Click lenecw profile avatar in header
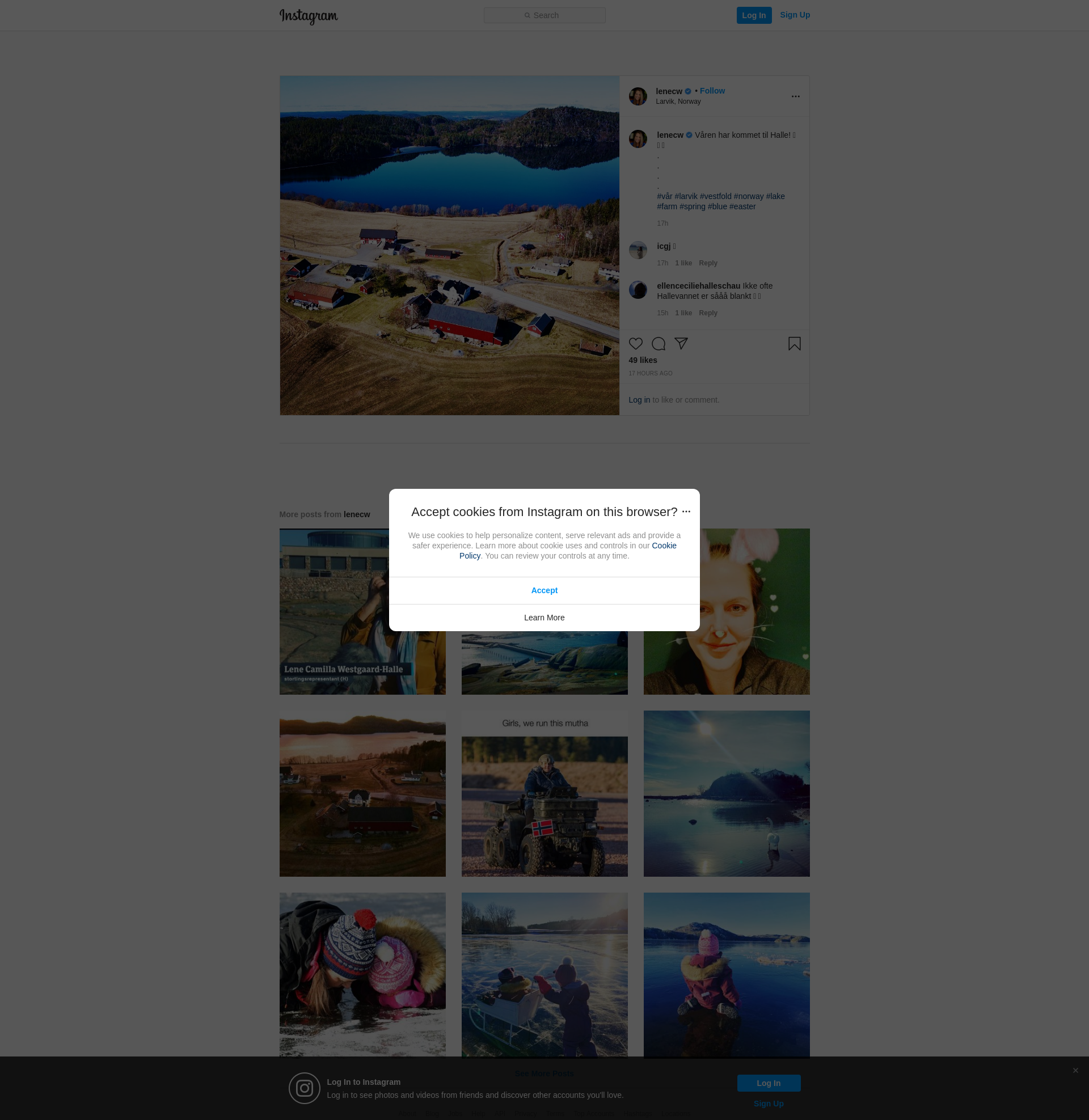Image resolution: width=1089 pixels, height=1120 pixels. (638, 96)
